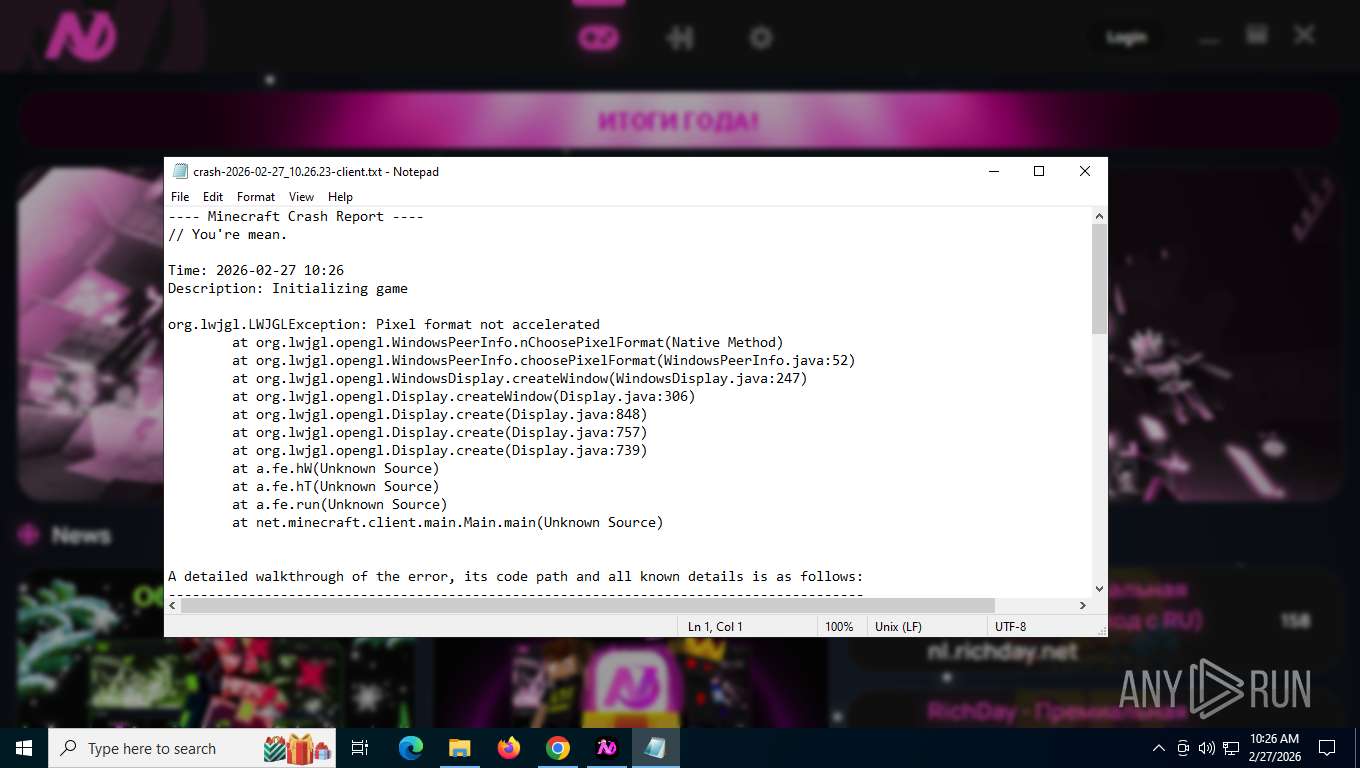The height and width of the screenshot is (768, 1360).
Task: Open volume control in system tray
Action: (x=1206, y=748)
